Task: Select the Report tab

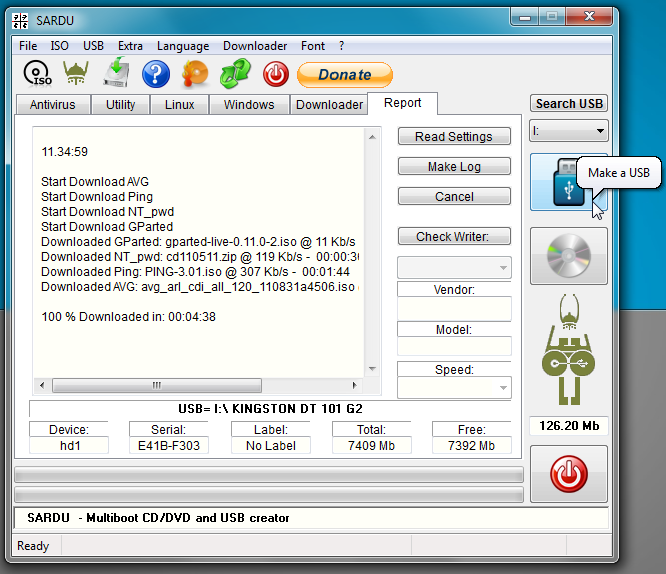Action: coord(403,103)
